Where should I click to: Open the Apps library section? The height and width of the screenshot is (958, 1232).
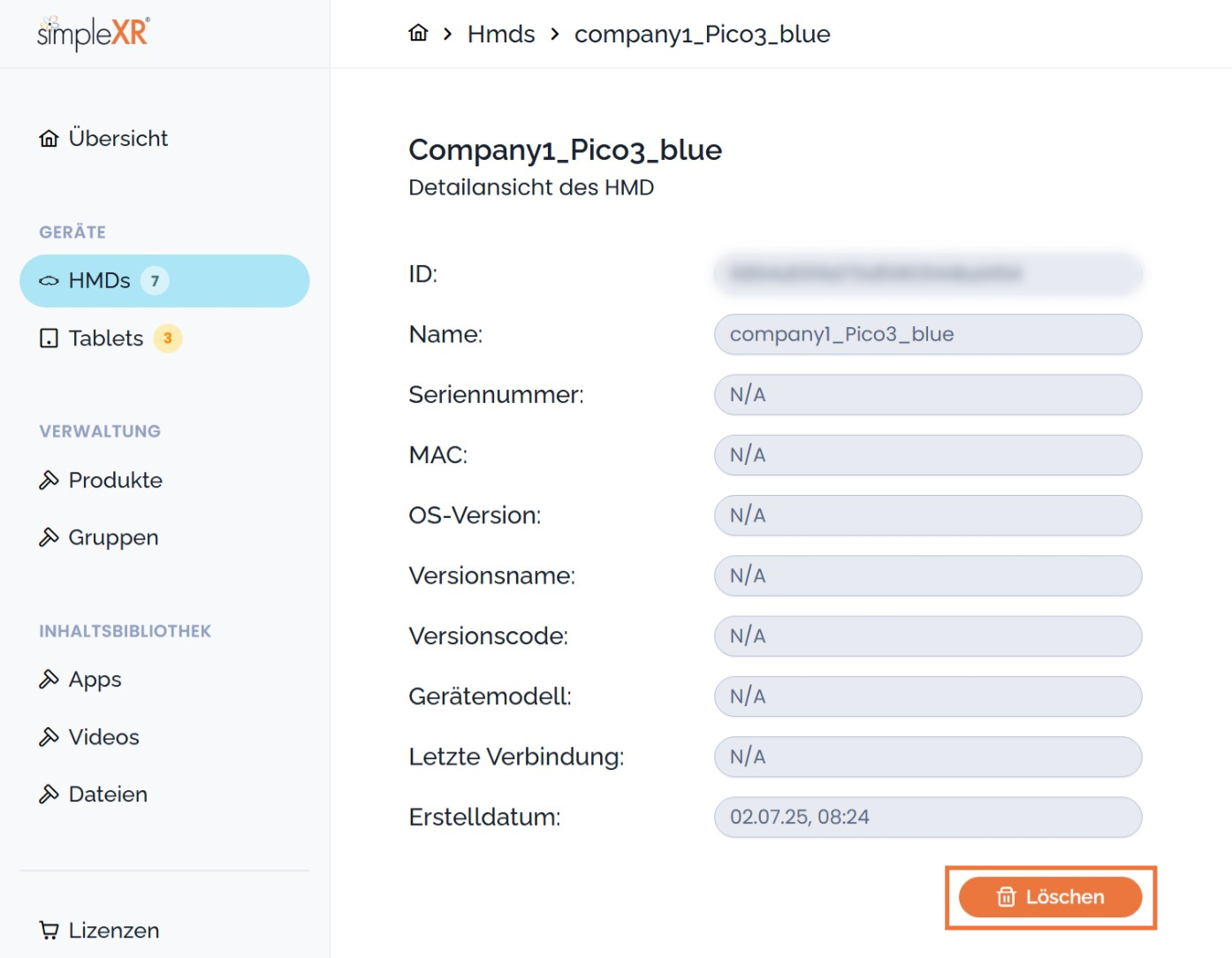tap(95, 680)
